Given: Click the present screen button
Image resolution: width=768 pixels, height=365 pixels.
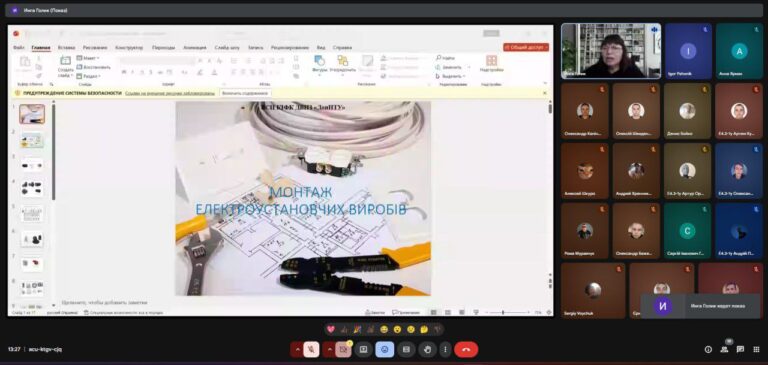Looking at the screenshot, I should (x=363, y=349).
